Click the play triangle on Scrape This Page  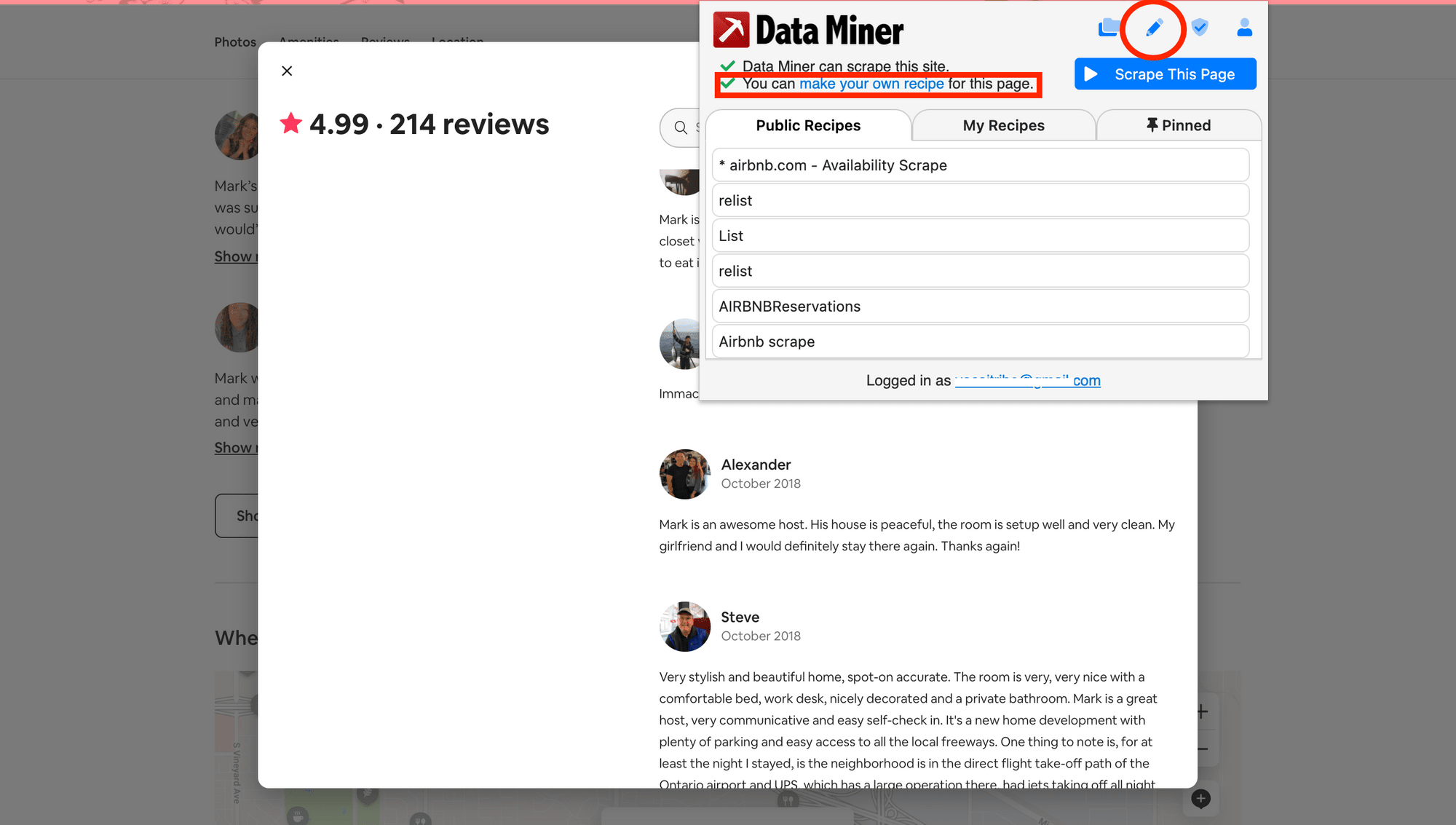point(1091,74)
